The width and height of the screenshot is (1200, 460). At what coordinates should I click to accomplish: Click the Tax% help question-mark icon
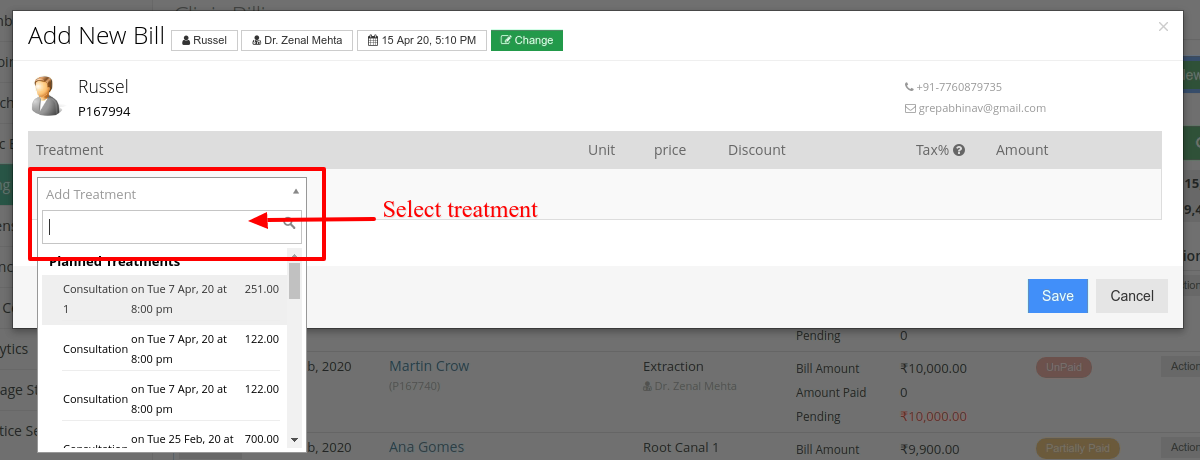(959, 150)
